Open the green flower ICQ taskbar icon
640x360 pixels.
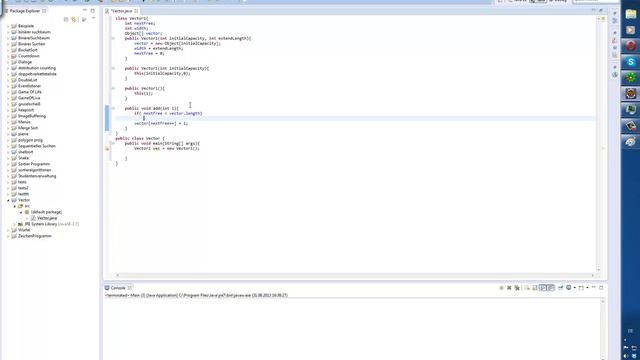[631, 78]
